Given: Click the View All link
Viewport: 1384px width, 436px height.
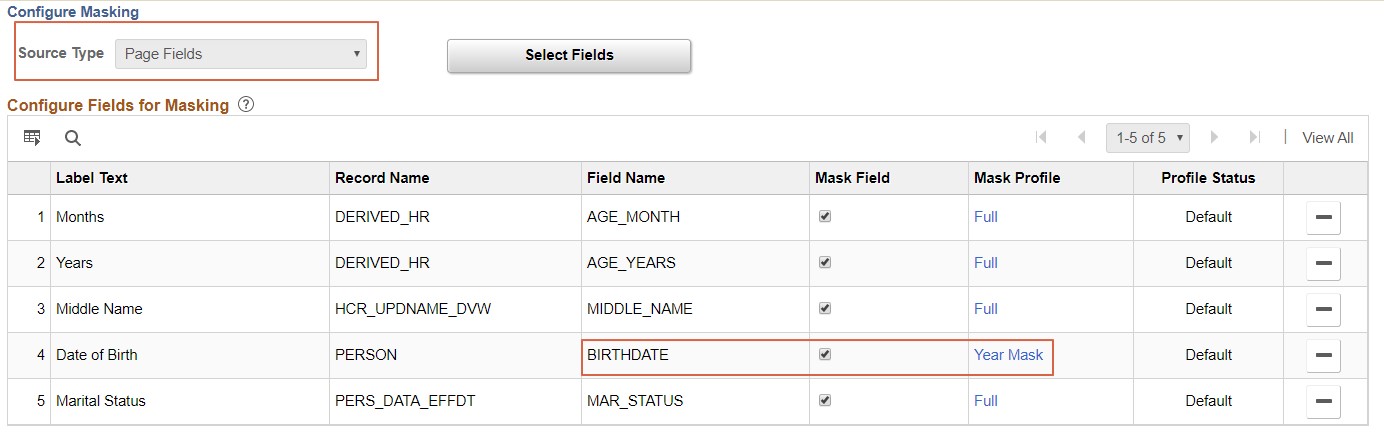Looking at the screenshot, I should 1327,138.
